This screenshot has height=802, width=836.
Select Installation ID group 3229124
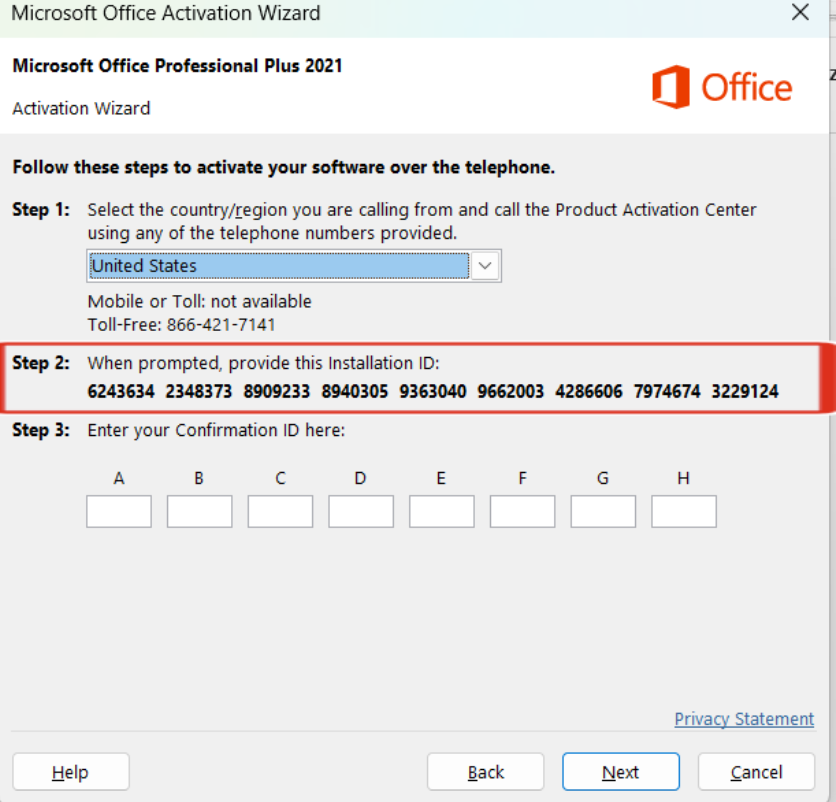pyautogui.click(x=745, y=391)
